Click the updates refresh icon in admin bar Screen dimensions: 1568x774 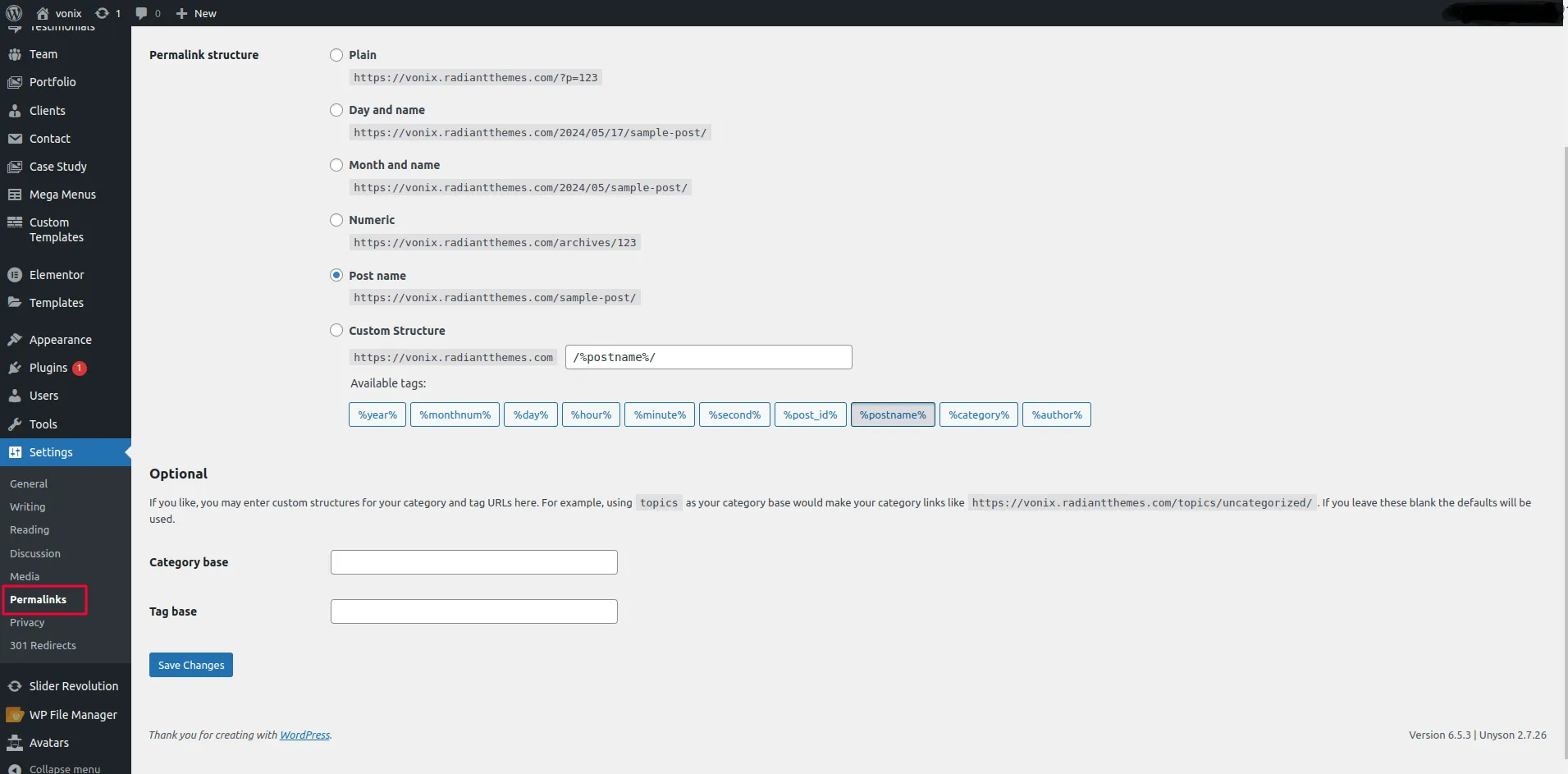pos(102,13)
